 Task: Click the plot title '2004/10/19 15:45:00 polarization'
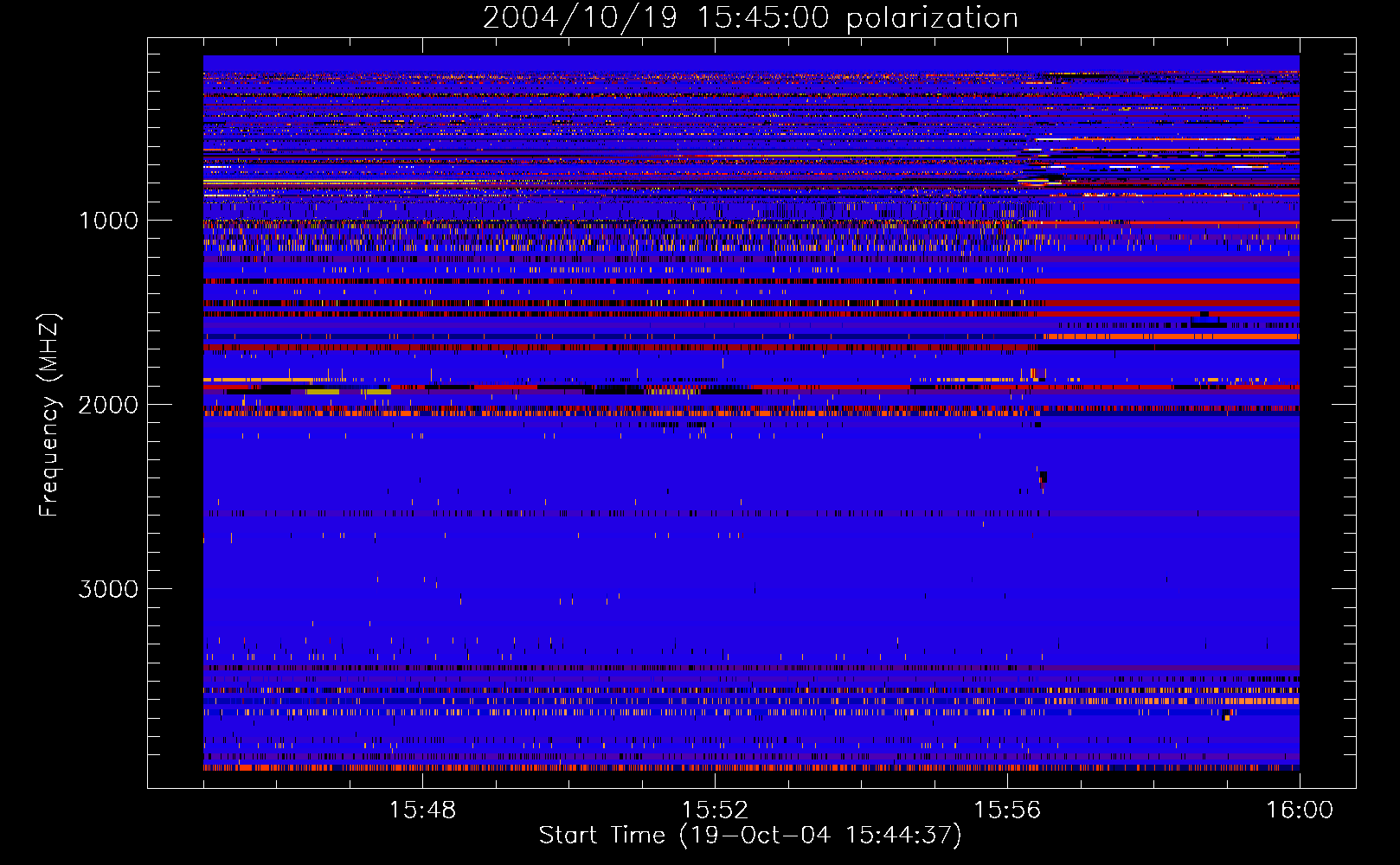tap(750, 17)
